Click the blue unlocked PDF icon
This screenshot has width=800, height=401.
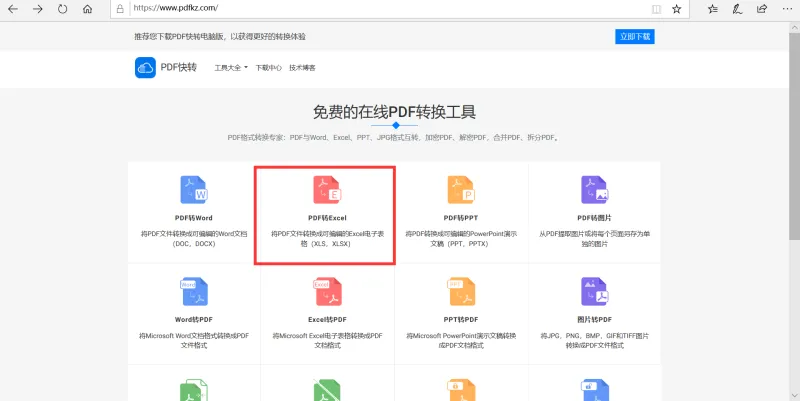[594, 390]
